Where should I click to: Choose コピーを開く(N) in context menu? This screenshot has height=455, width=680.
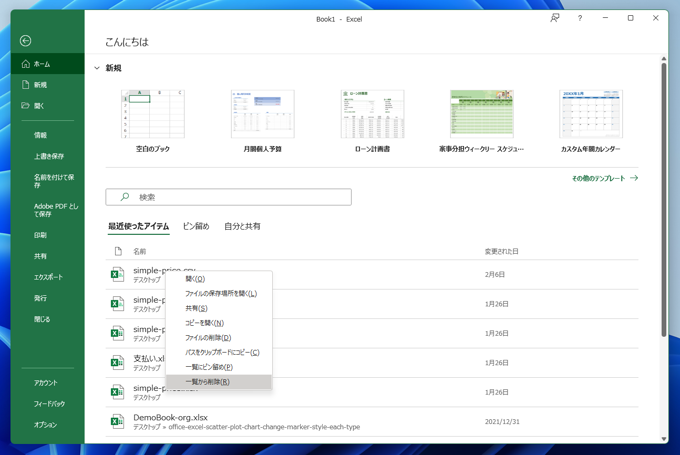click(219, 323)
